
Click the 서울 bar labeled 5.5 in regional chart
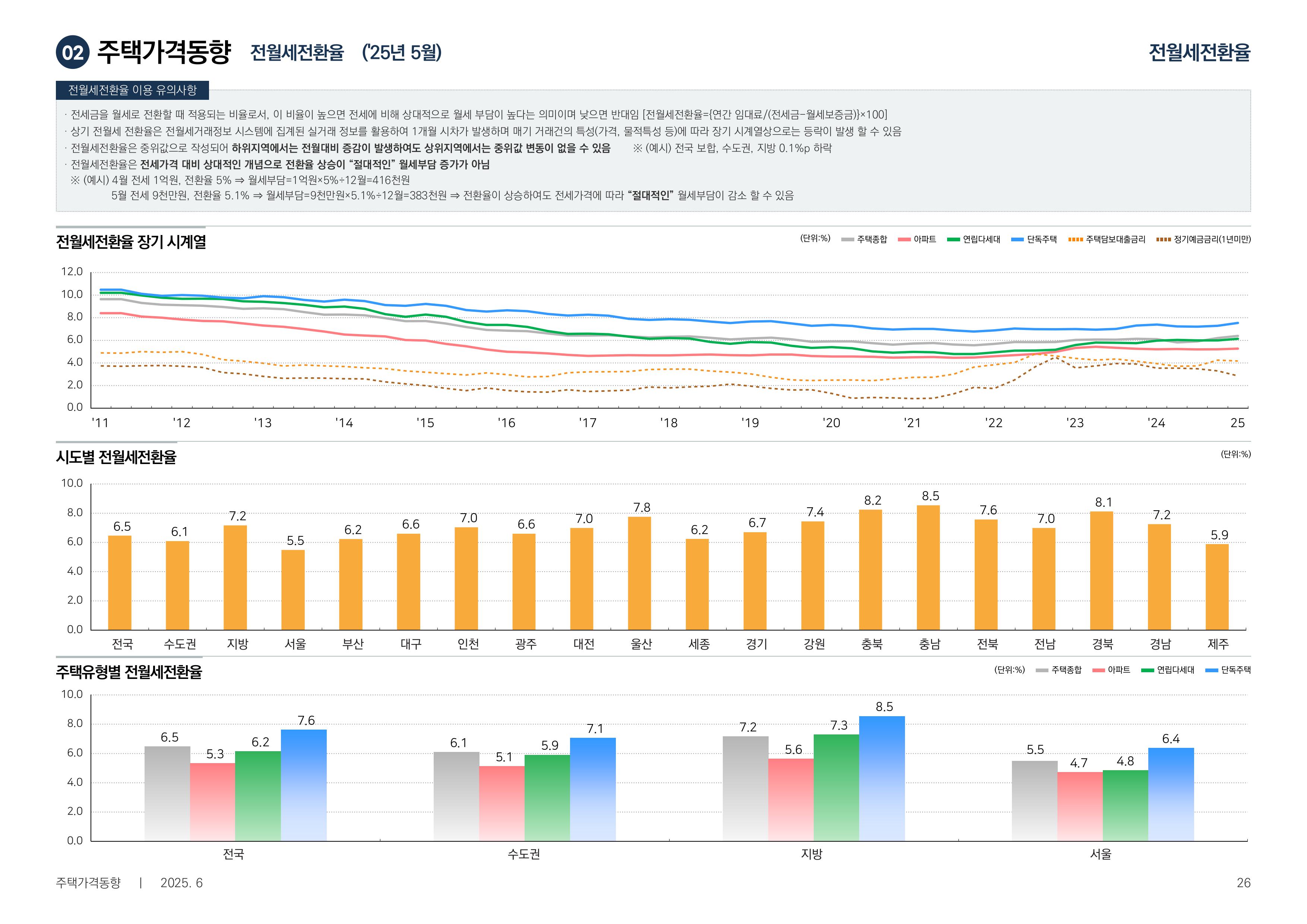click(x=292, y=590)
